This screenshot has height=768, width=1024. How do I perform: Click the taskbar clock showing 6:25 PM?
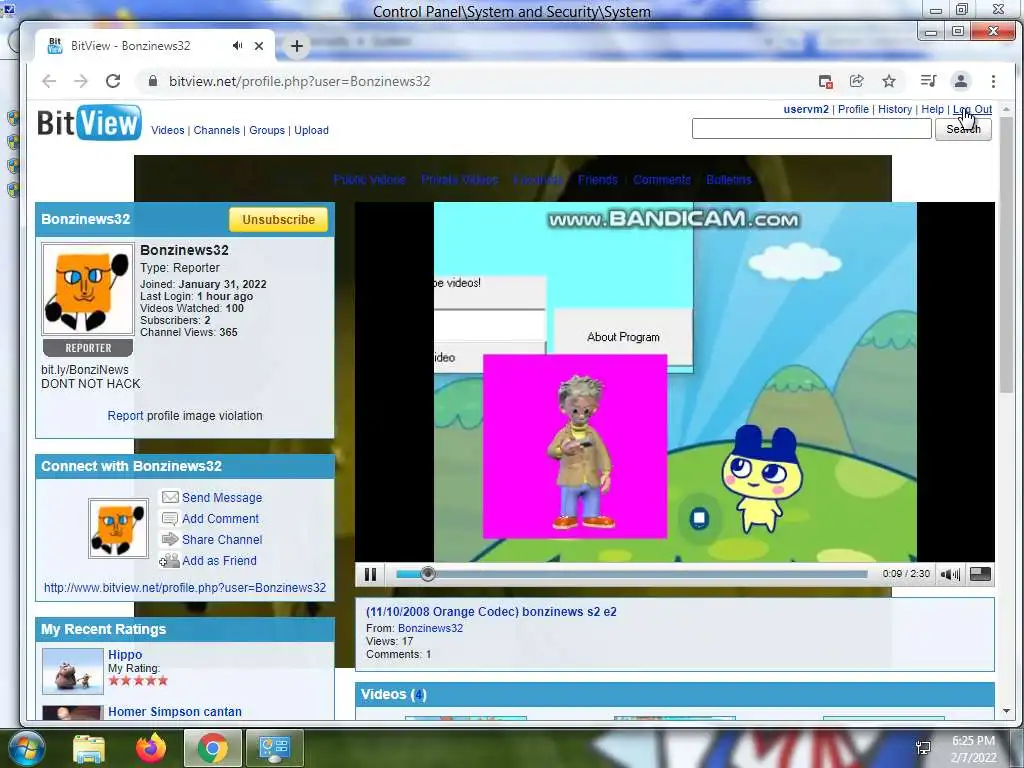tap(973, 748)
